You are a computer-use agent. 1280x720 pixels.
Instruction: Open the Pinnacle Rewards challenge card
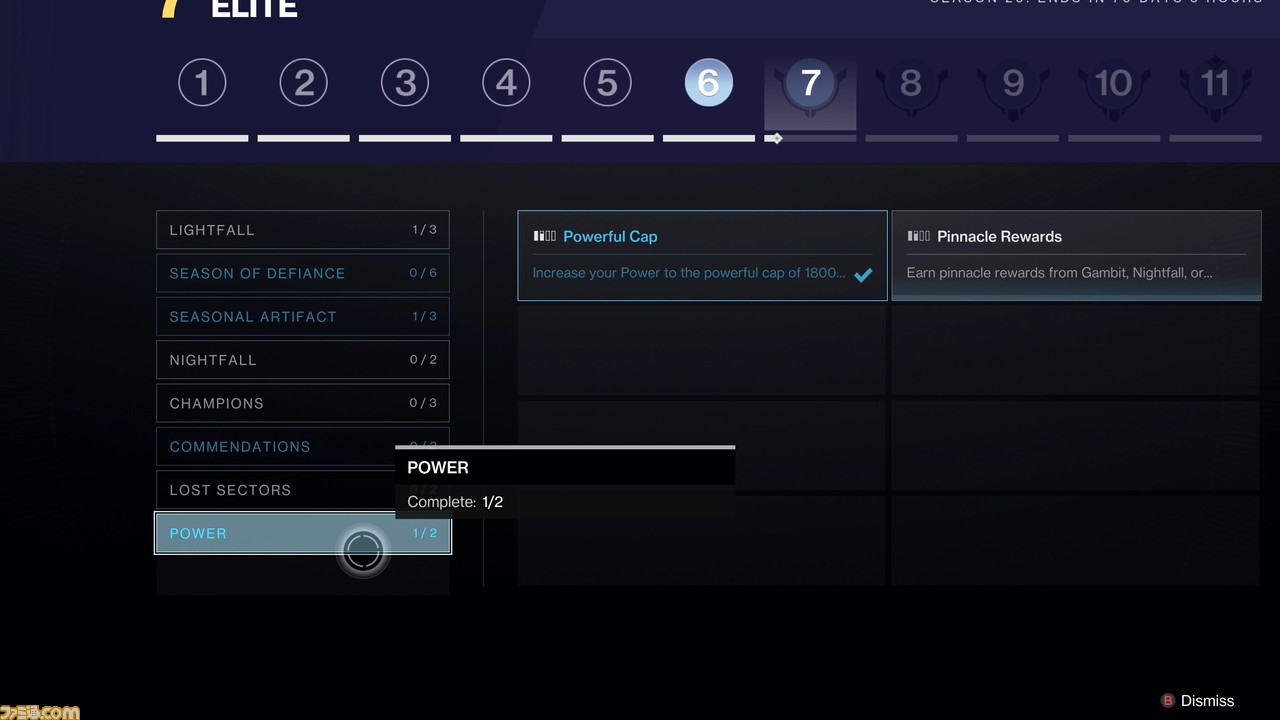click(x=1076, y=255)
